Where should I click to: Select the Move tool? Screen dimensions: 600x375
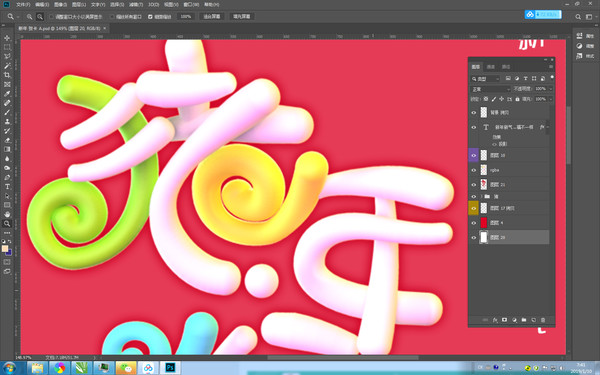(x=7, y=38)
